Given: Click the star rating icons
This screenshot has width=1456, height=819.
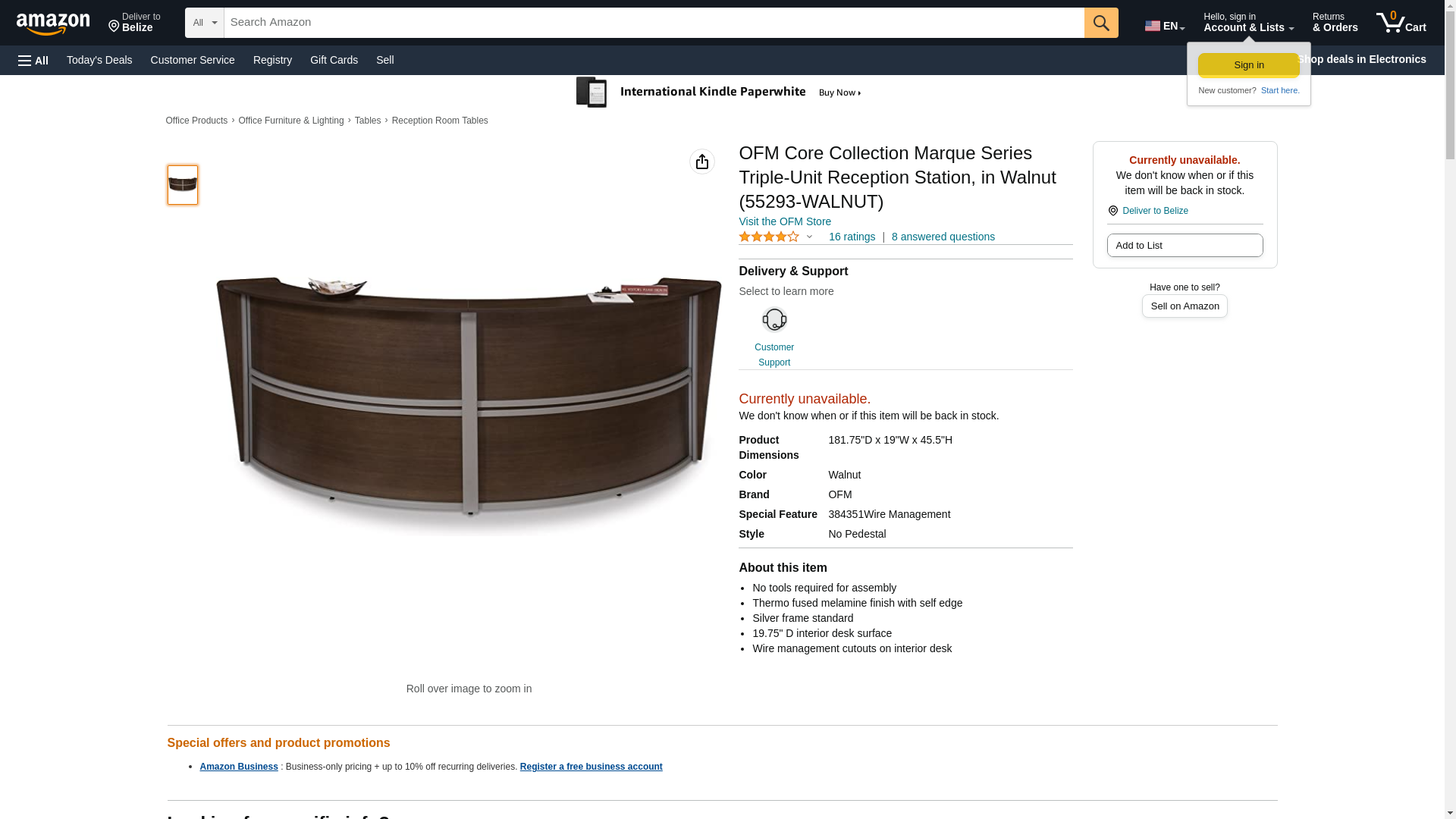Looking at the screenshot, I should (768, 237).
